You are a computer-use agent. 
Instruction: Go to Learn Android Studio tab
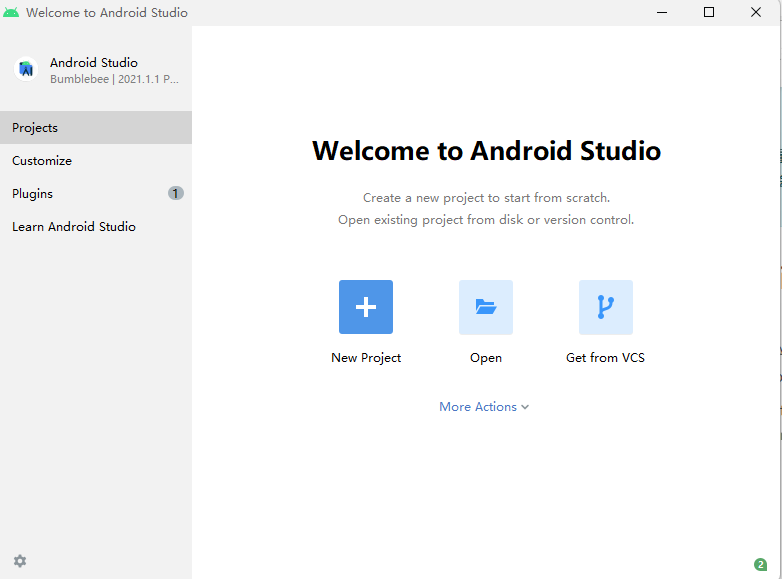click(96, 226)
